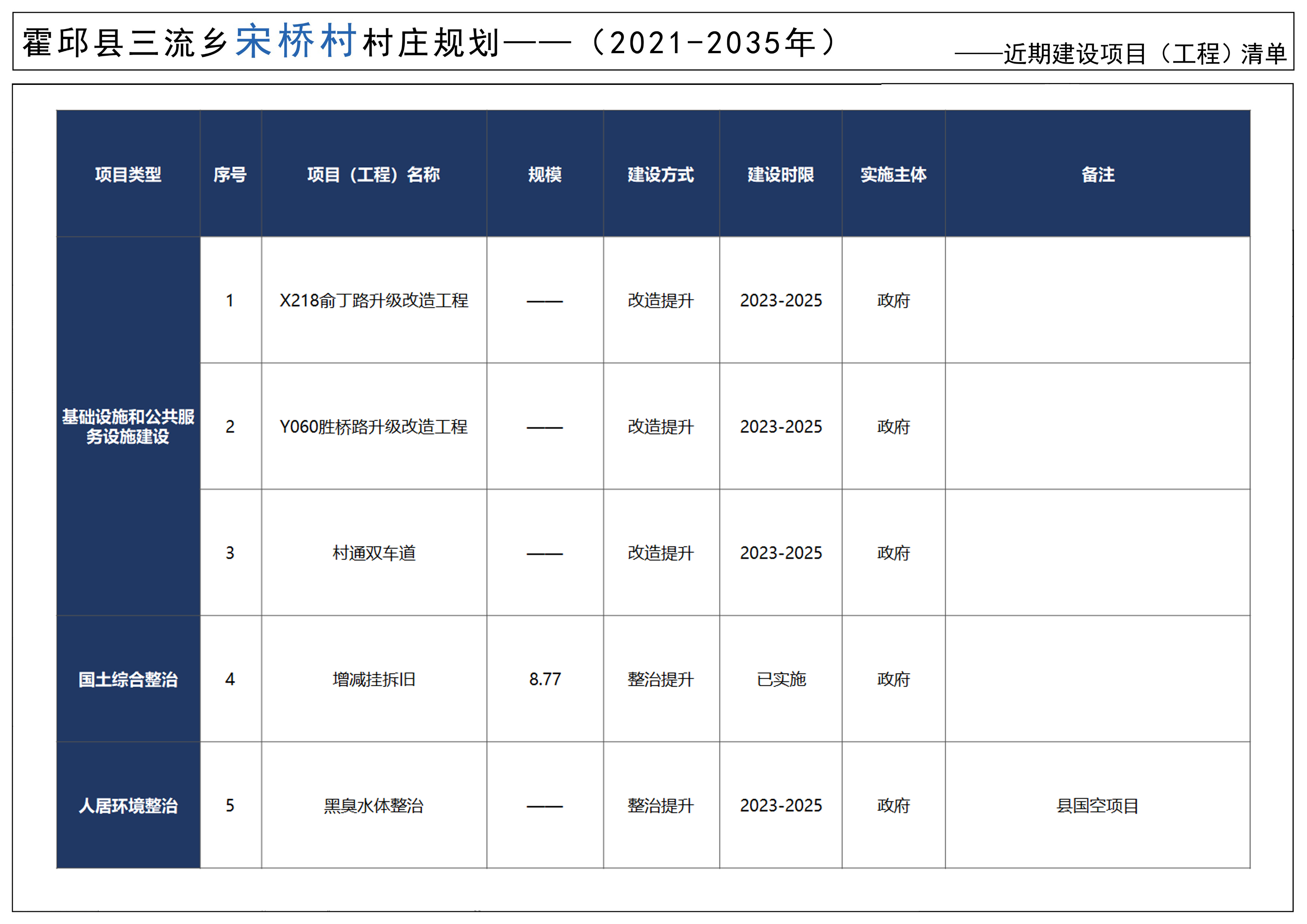Select the Y060胜桥路升级改造工程 cell

374,427
